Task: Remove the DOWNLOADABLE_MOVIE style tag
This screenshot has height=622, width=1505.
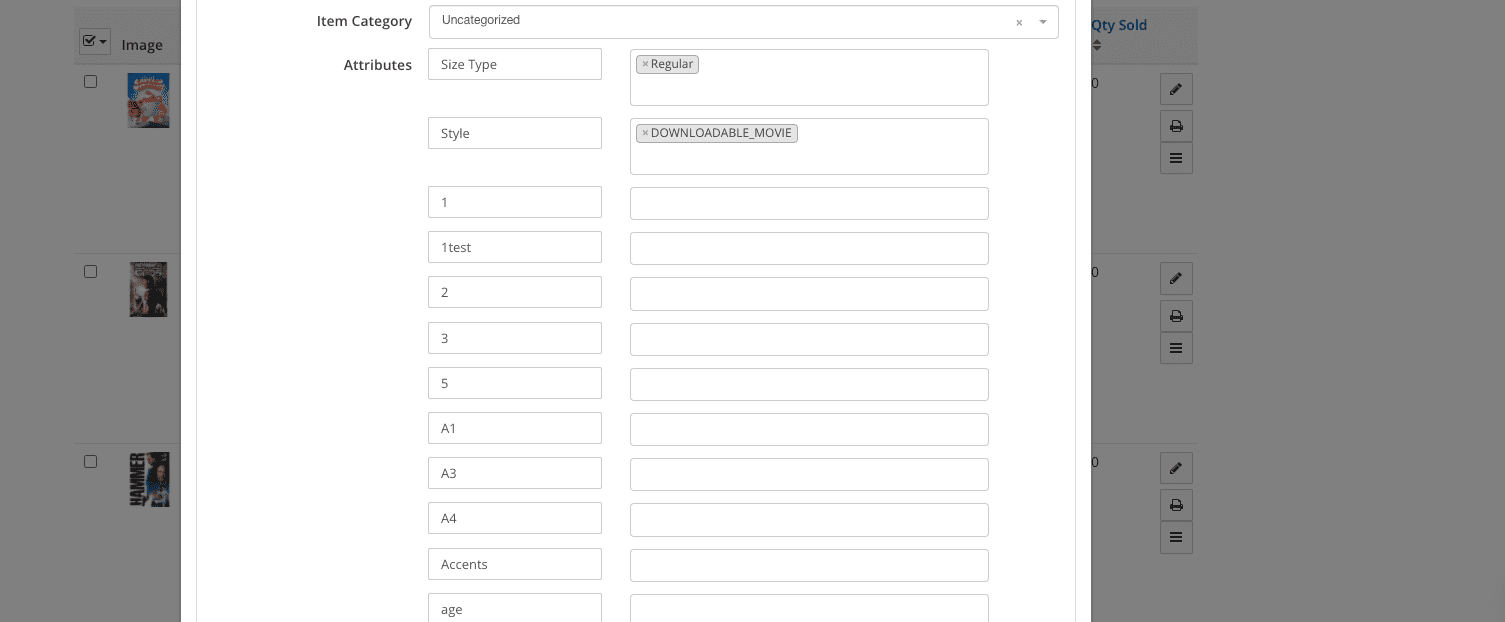Action: click(x=645, y=133)
